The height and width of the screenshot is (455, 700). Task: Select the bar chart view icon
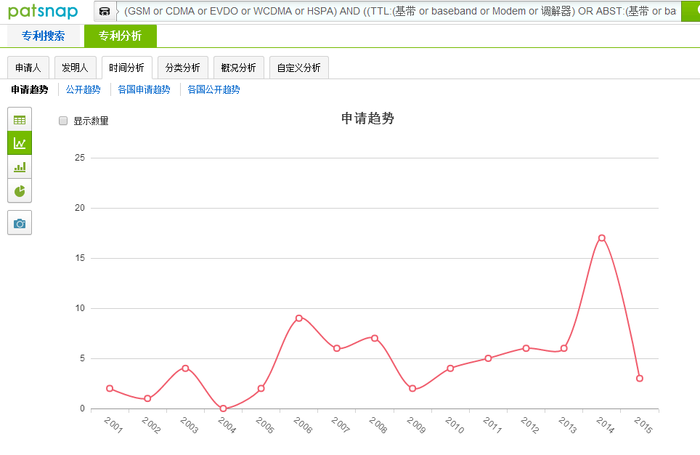coord(20,167)
